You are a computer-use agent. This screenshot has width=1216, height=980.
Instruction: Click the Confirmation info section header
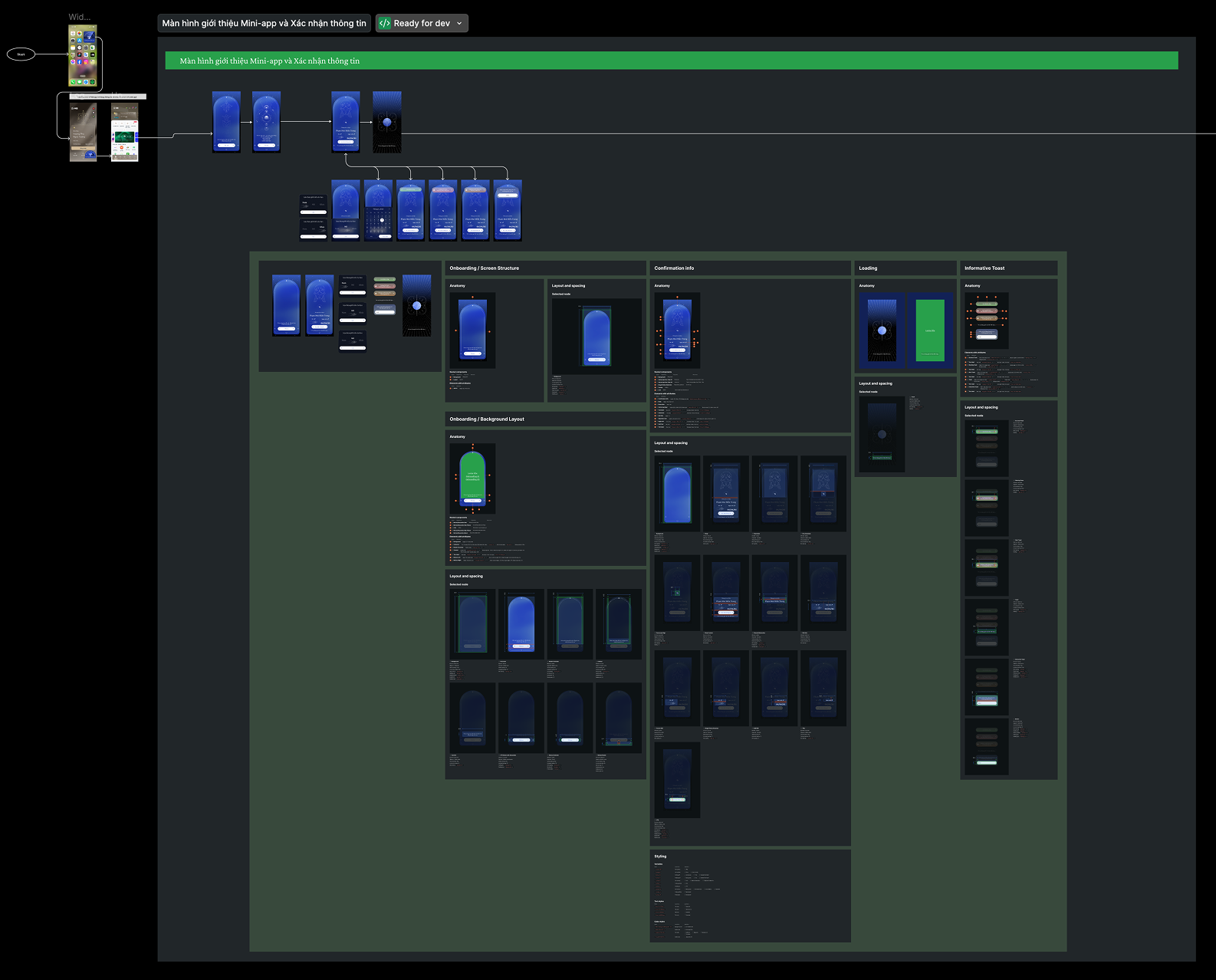pos(674,268)
